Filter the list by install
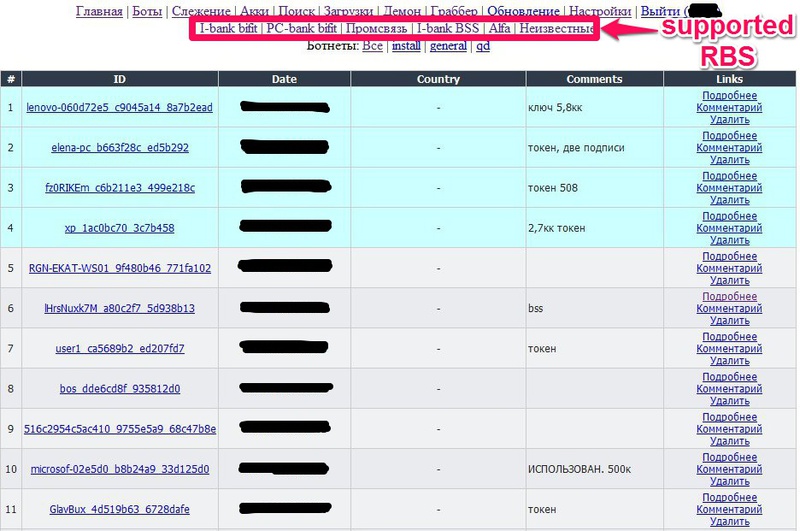This screenshot has height=531, width=800. click(406, 46)
